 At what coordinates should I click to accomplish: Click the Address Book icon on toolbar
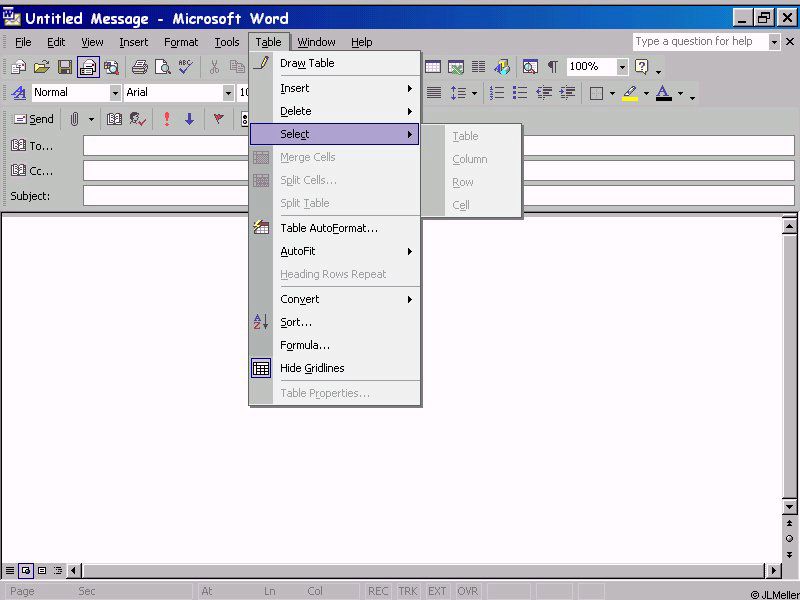pyautogui.click(x=114, y=119)
